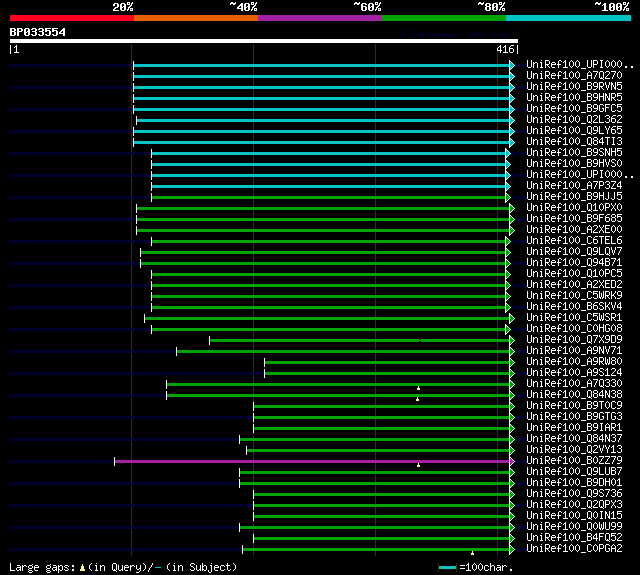Click the white query sequence bar

(x=264, y=41)
